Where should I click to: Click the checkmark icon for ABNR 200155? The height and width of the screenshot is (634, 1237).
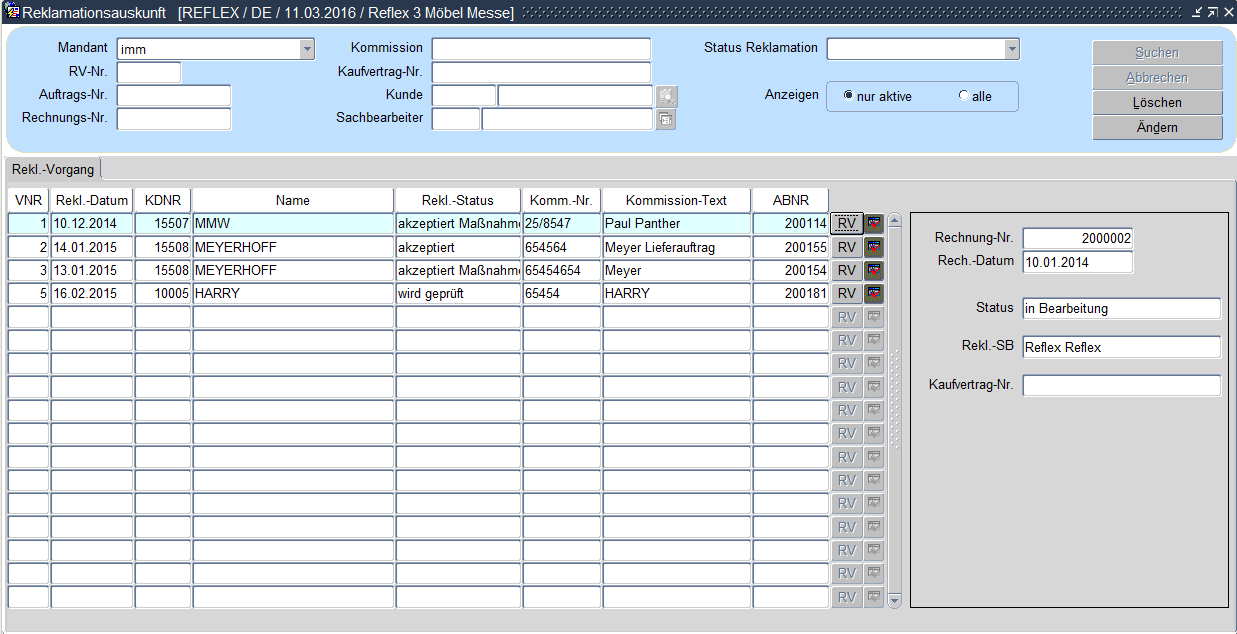pyautogui.click(x=874, y=247)
